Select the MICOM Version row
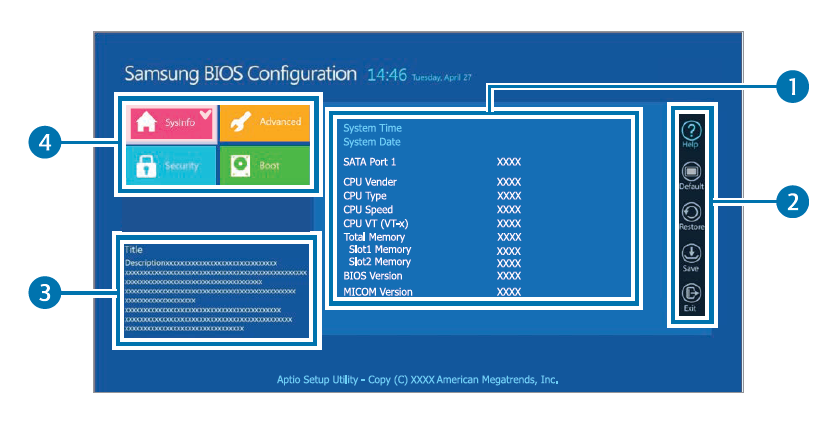This screenshot has height=424, width=839. pos(432,292)
